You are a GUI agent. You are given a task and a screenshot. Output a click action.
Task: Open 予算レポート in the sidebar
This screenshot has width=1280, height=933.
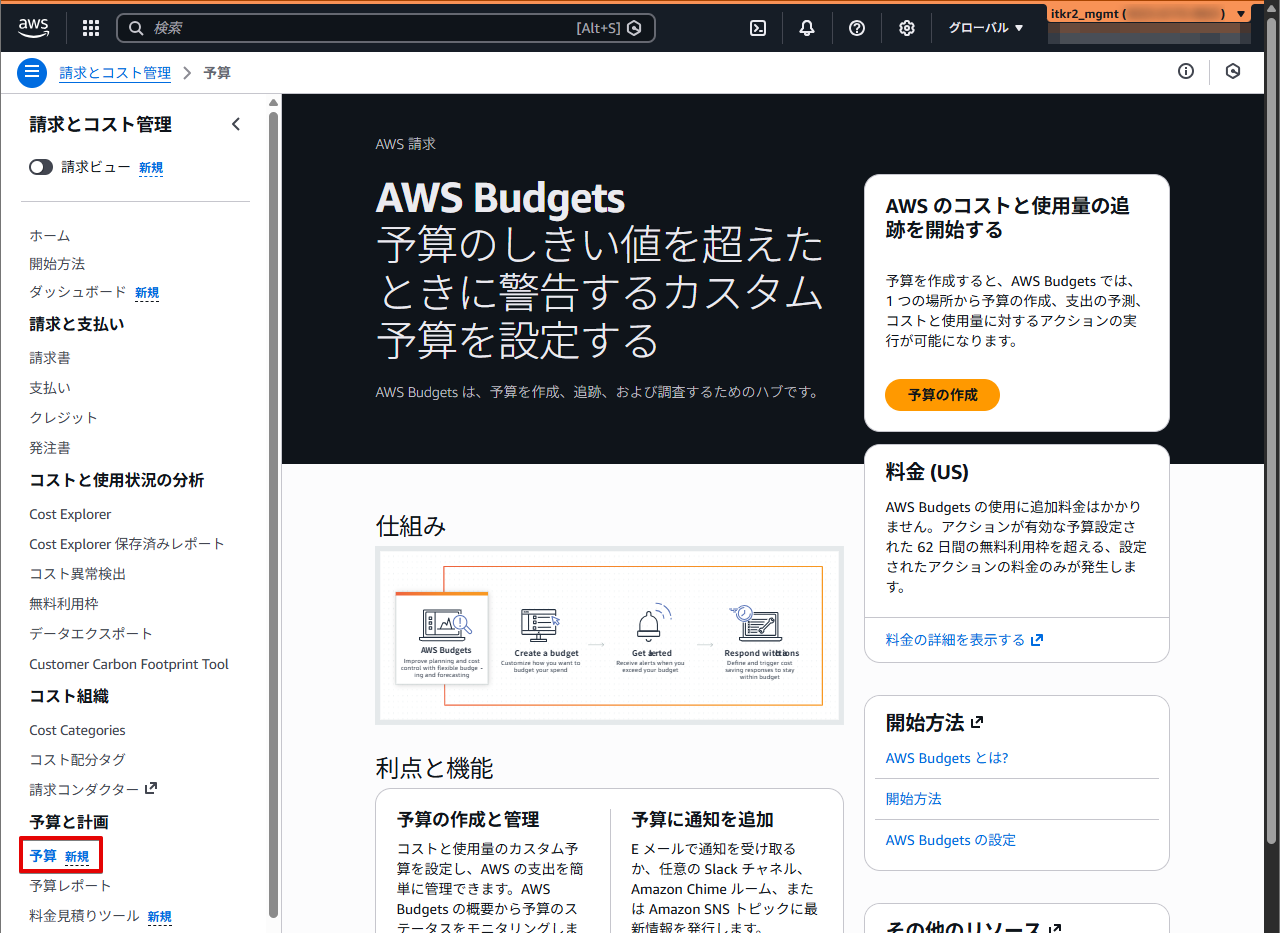tap(70, 886)
